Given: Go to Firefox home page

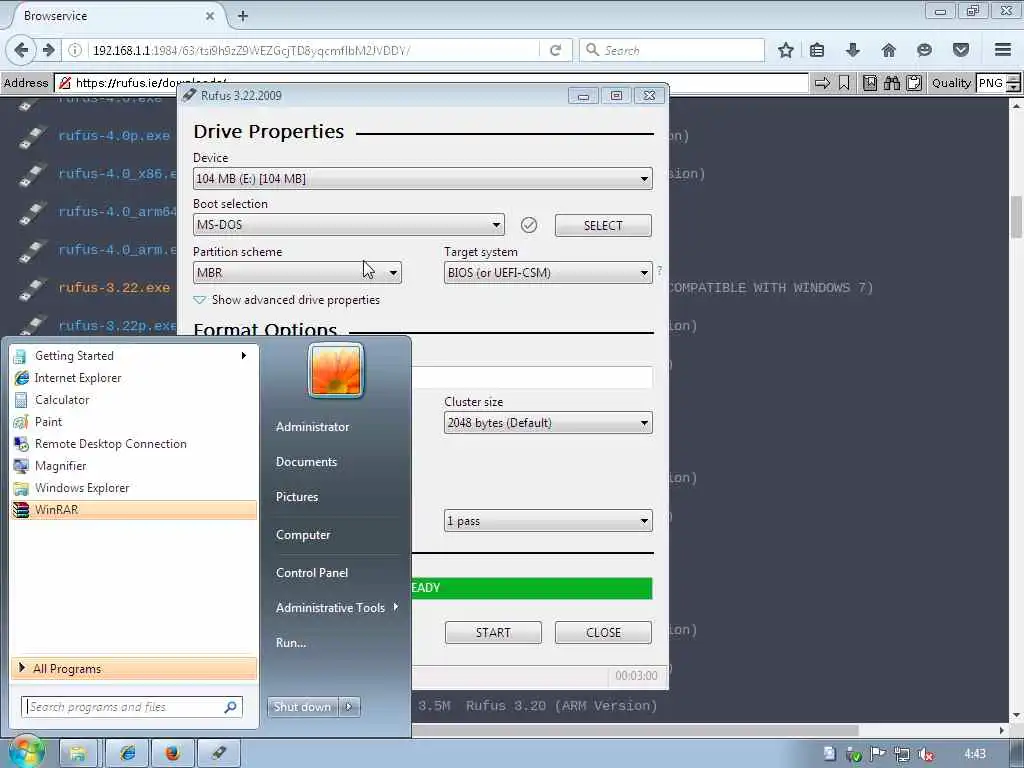Looking at the screenshot, I should 888,50.
